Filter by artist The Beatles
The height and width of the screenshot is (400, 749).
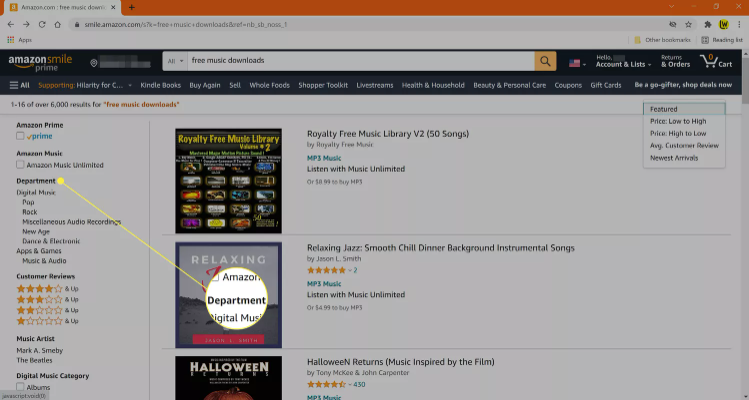[34, 360]
